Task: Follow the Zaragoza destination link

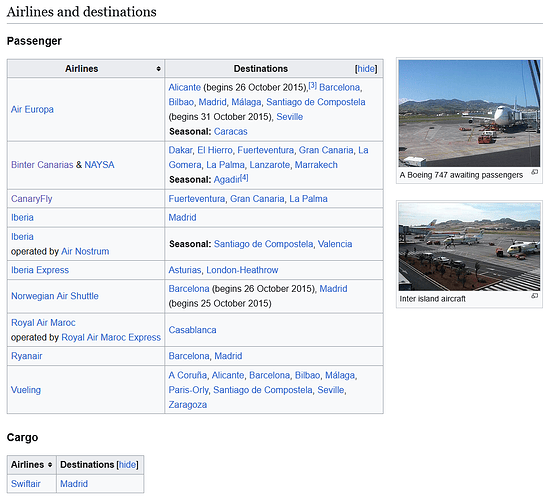Action: tap(188, 405)
